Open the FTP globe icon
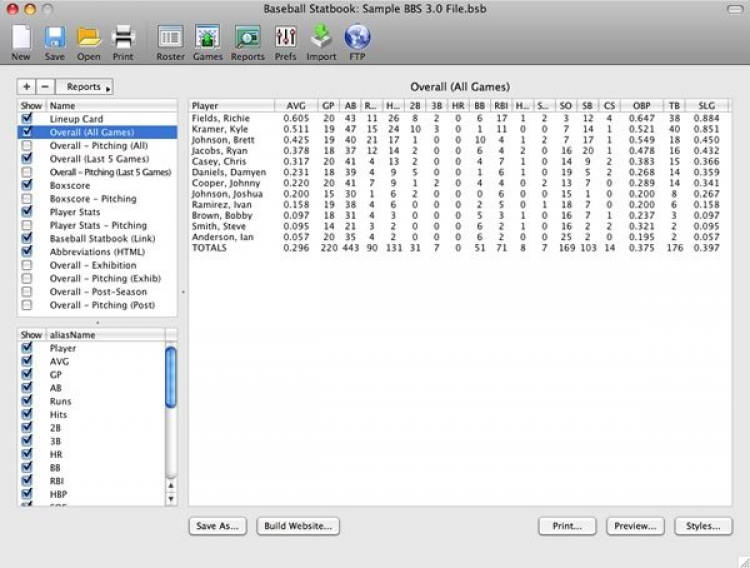This screenshot has width=750, height=568. pyautogui.click(x=357, y=37)
